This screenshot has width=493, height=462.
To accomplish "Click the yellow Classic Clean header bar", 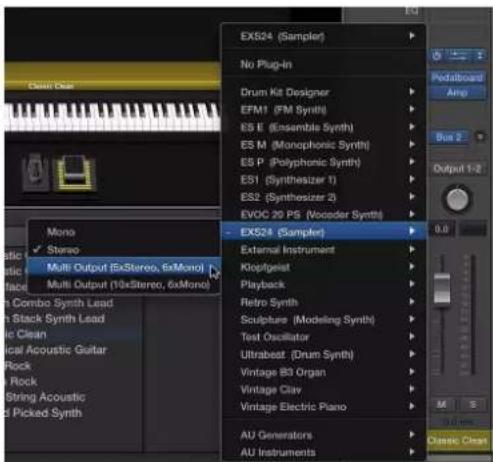I will [x=113, y=76].
